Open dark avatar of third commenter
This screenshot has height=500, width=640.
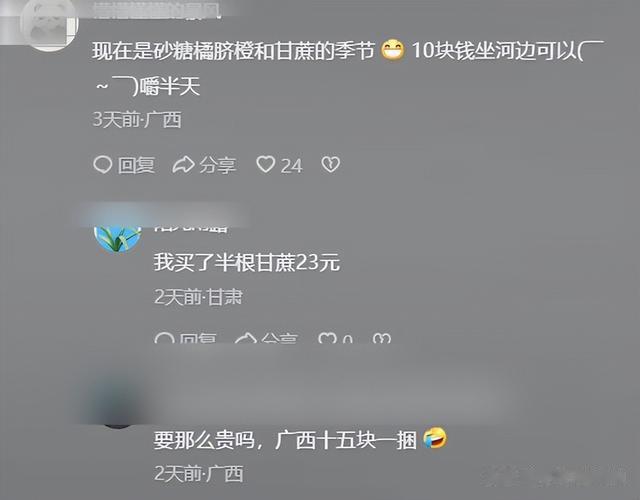(x=118, y=405)
